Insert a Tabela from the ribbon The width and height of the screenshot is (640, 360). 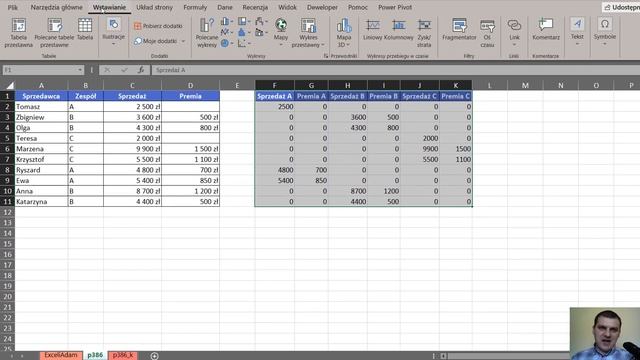pyautogui.click(x=85, y=29)
